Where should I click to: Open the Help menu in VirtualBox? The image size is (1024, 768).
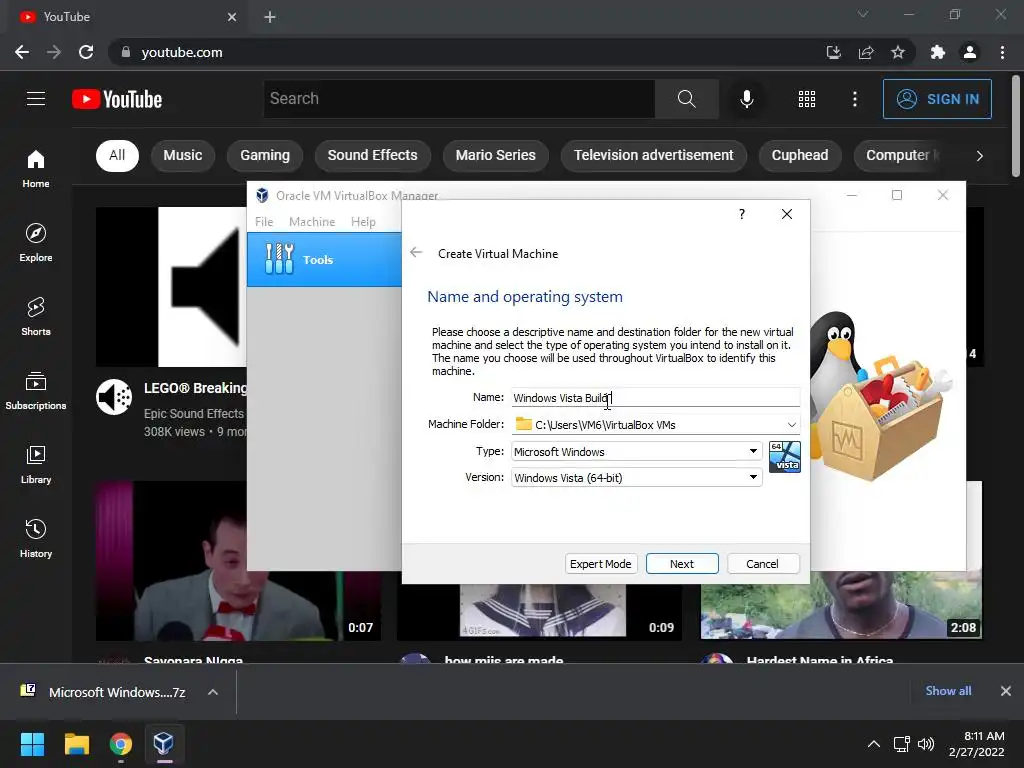click(x=363, y=221)
